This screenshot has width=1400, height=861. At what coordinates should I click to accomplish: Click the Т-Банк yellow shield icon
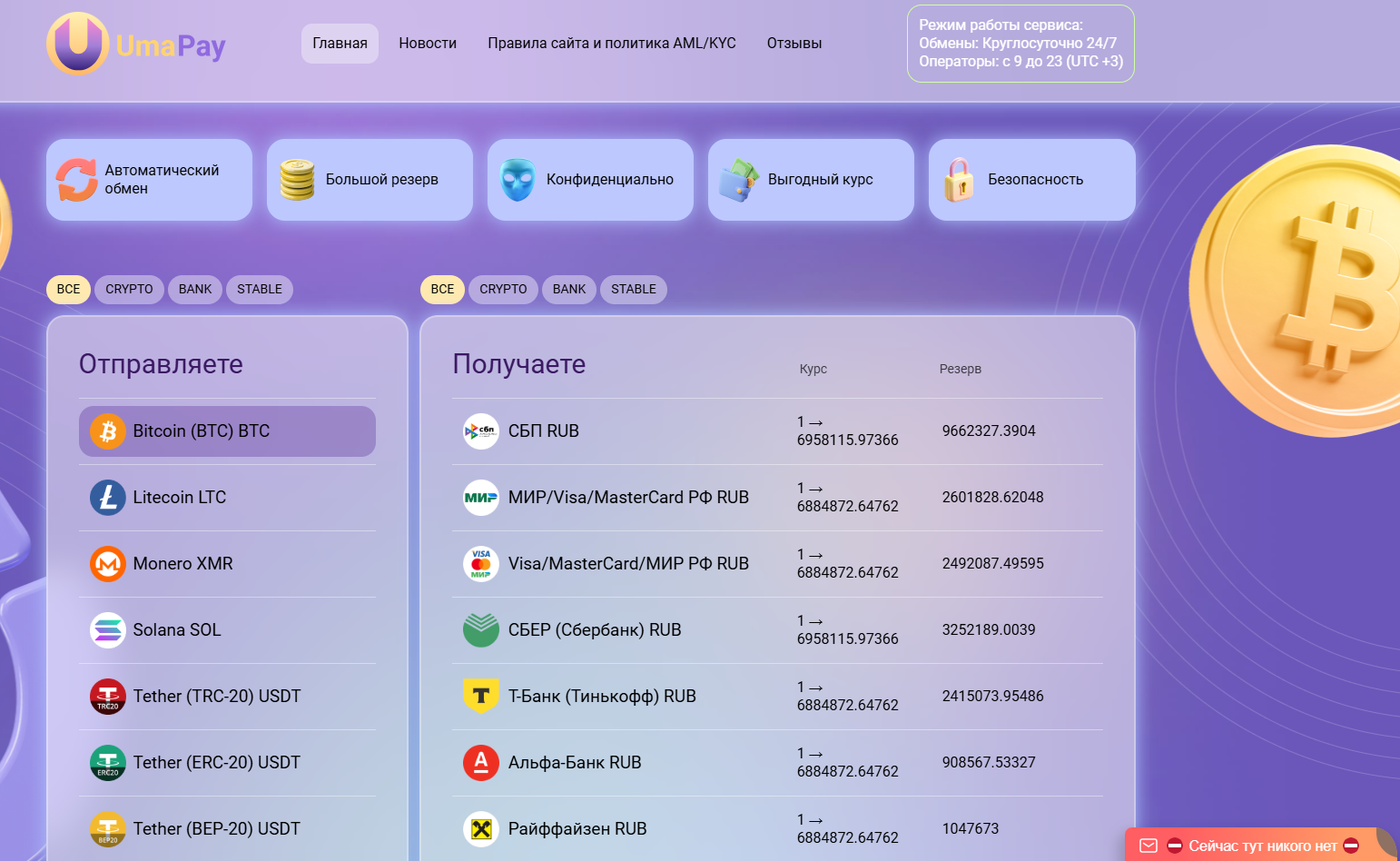[x=481, y=697]
